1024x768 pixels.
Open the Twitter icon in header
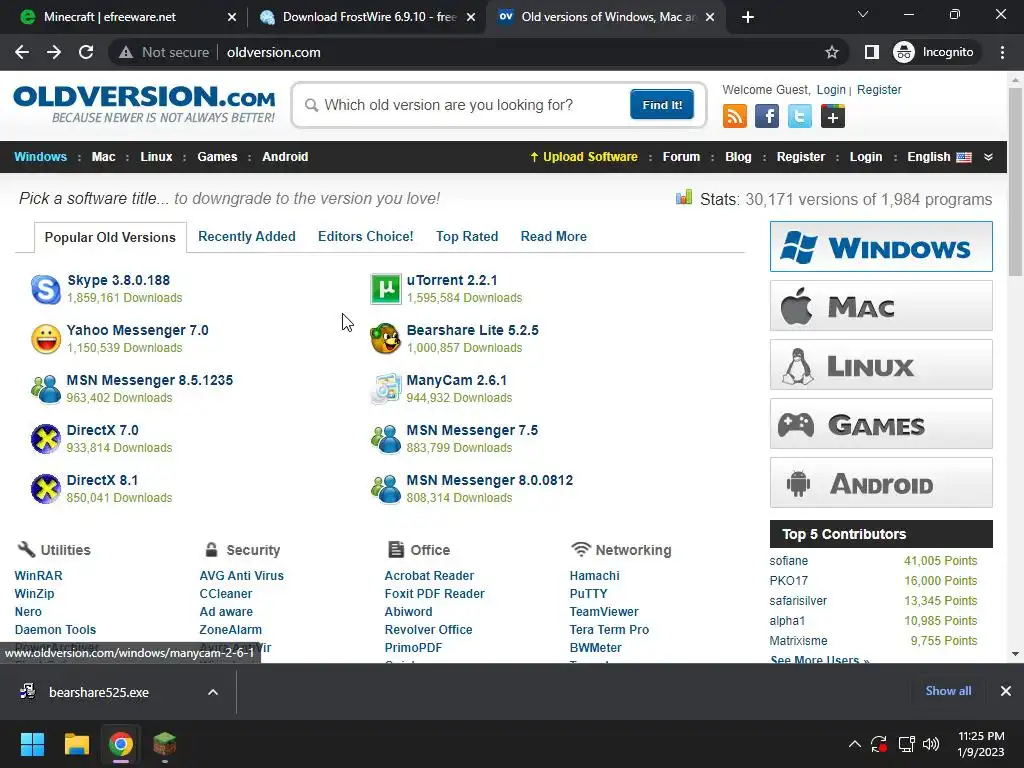[x=799, y=117]
